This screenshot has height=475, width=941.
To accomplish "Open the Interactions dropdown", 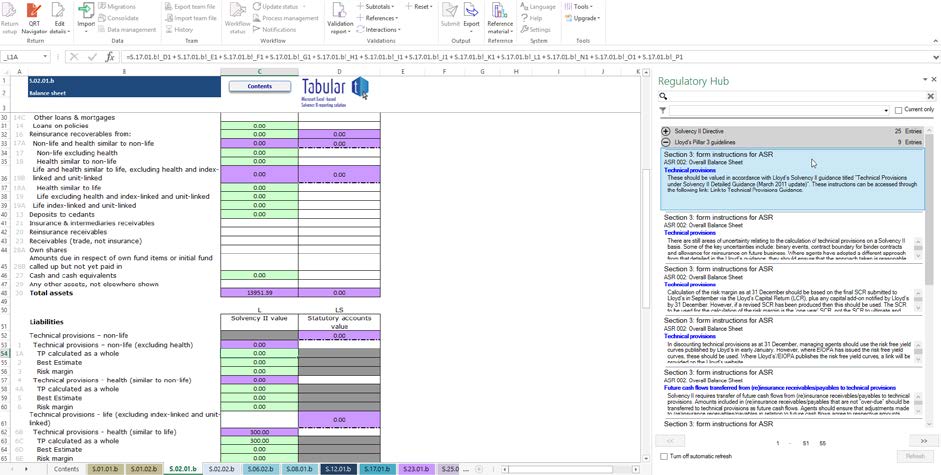I will (x=378, y=29).
